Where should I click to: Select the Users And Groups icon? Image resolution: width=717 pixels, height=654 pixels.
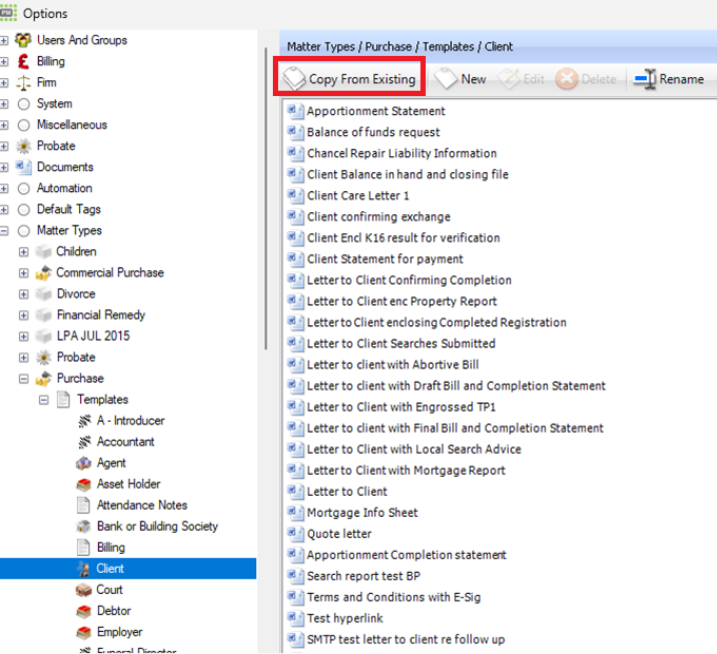(23, 40)
